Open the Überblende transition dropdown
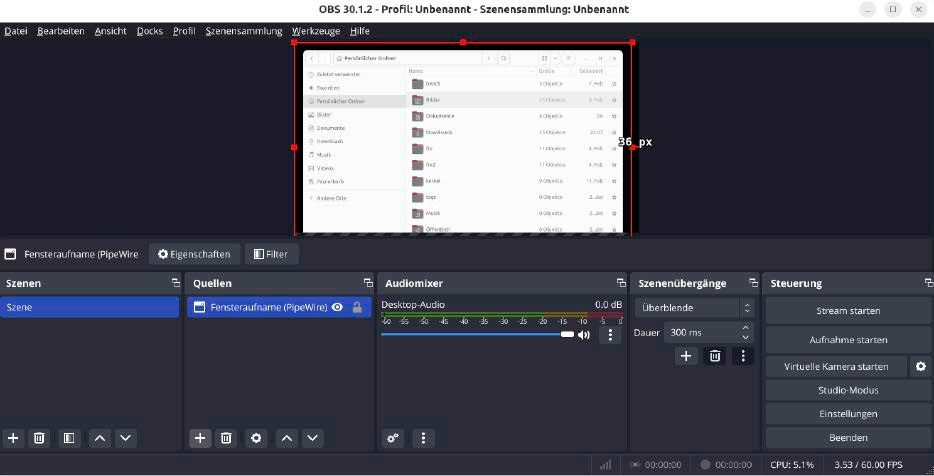The image size is (934, 476). point(695,308)
